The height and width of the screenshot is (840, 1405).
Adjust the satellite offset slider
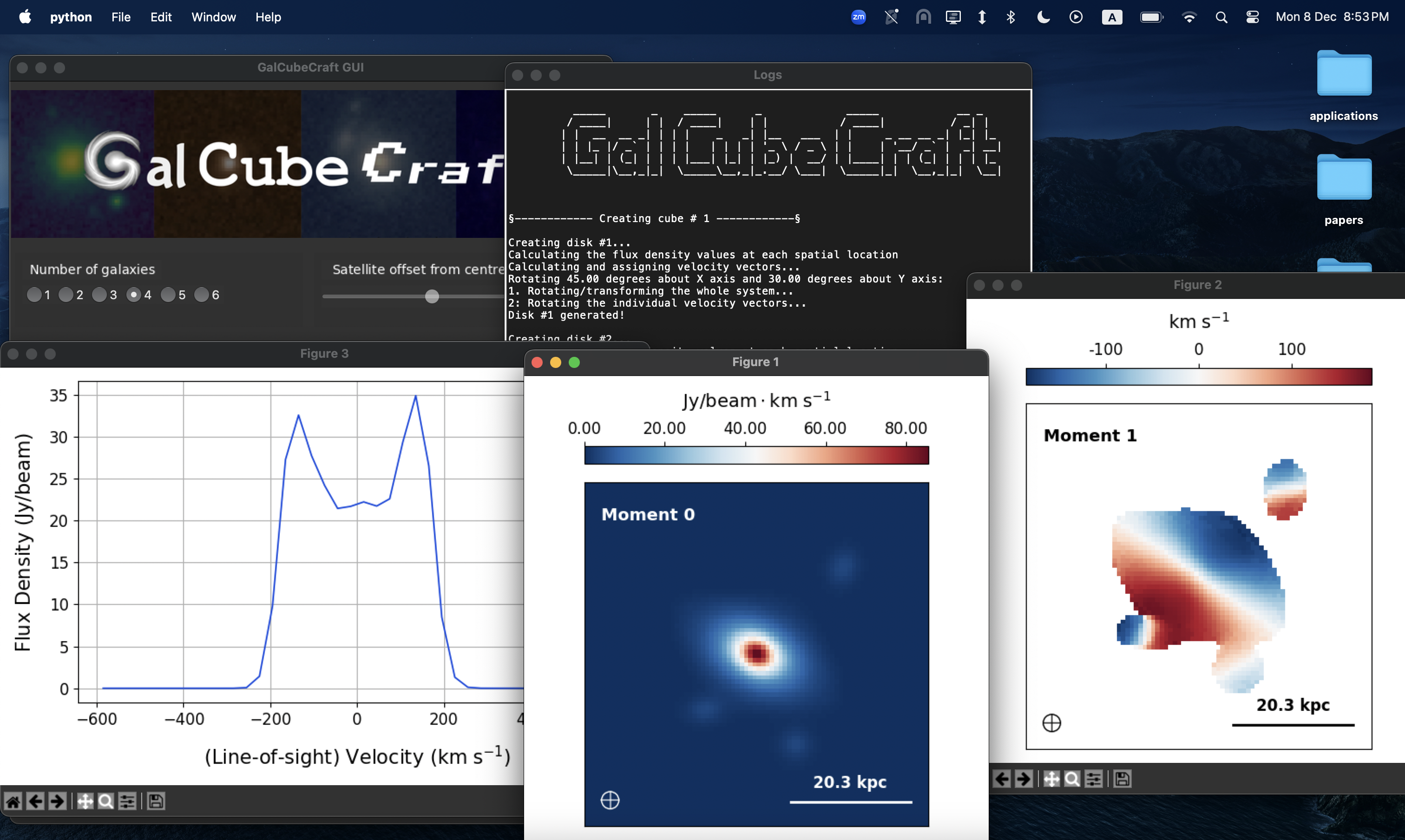[431, 296]
